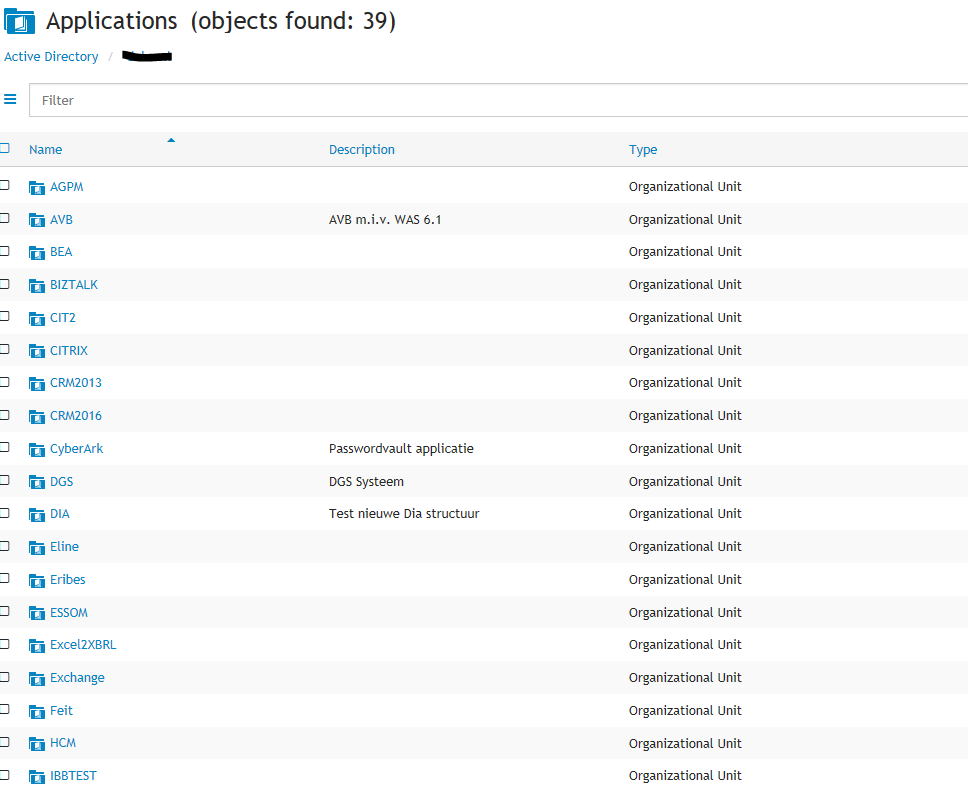This screenshot has height=787, width=968.
Task: Click the folder icon next to CIT2
Action: tap(37, 319)
